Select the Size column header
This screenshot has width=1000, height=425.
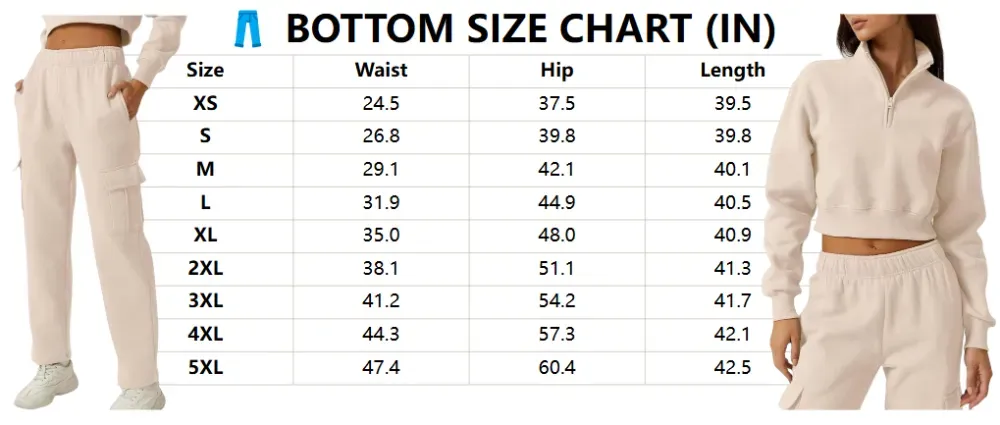[x=205, y=70]
